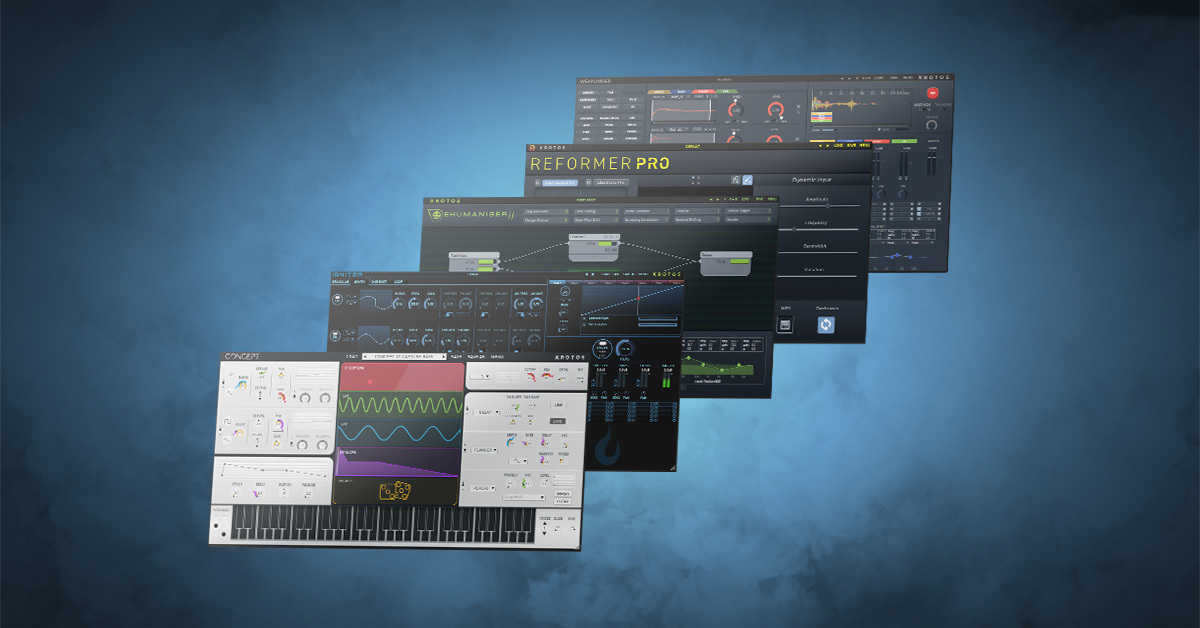Click the highlighted blue tool icon in Reformer Pro
The height and width of the screenshot is (628, 1200).
click(x=747, y=179)
